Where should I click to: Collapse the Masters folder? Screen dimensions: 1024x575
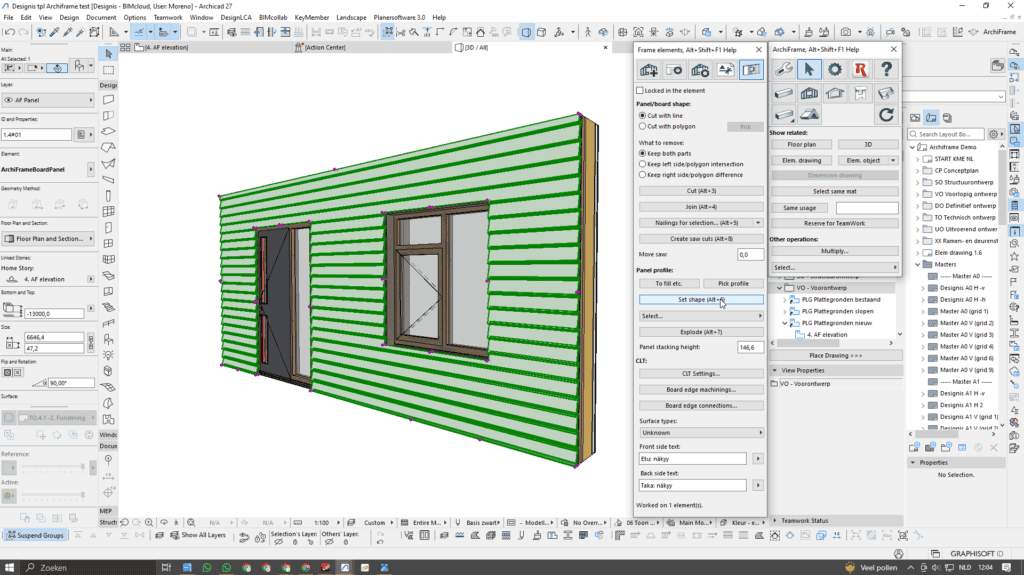point(918,265)
